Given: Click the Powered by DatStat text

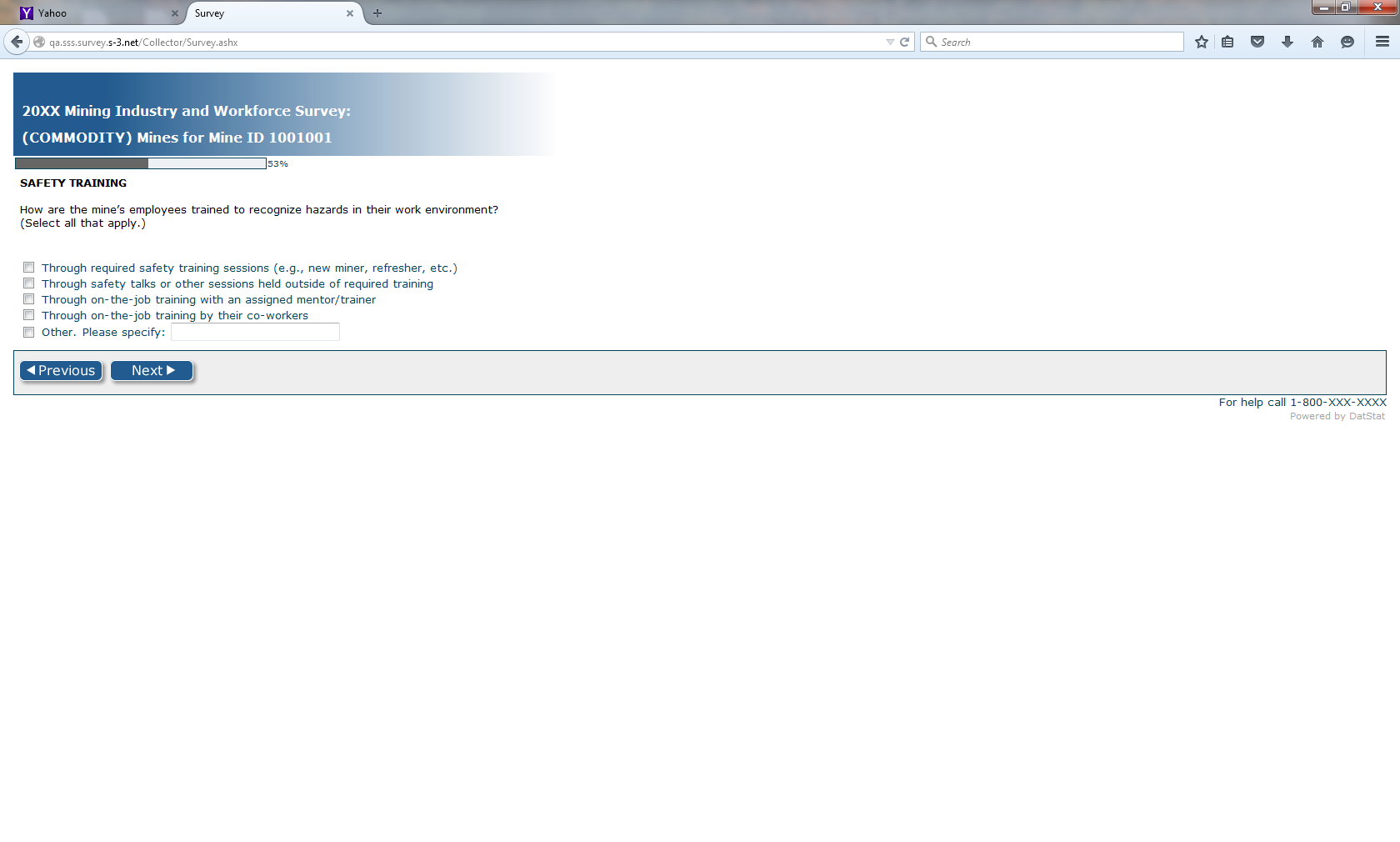Looking at the screenshot, I should click(1337, 416).
